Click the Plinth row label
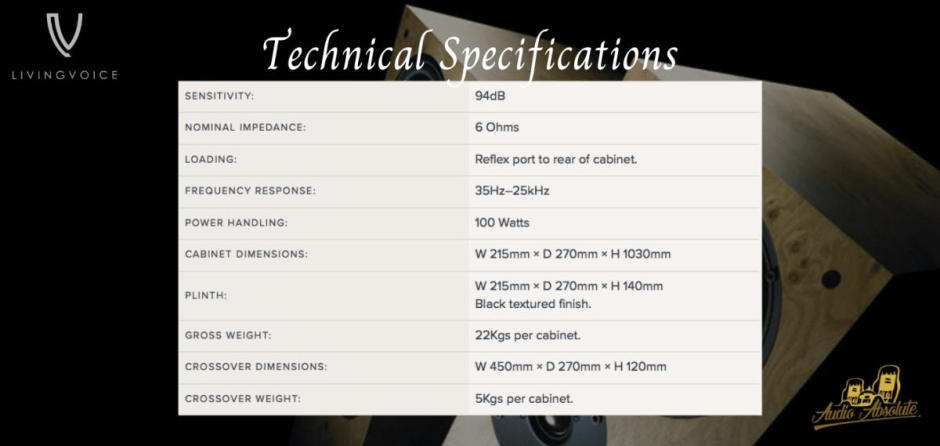The width and height of the screenshot is (940, 446). pyautogui.click(x=206, y=295)
